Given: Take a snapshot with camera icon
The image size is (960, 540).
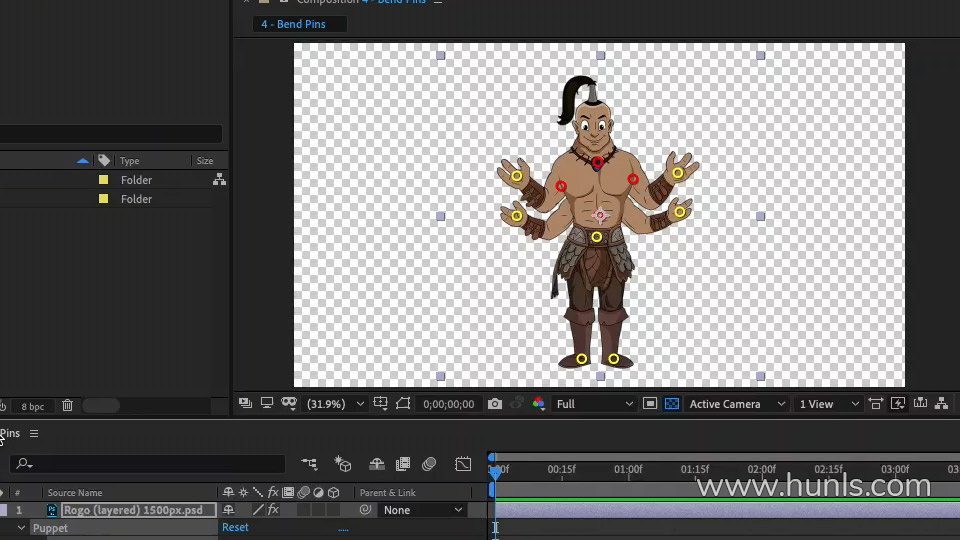Looking at the screenshot, I should coord(495,404).
